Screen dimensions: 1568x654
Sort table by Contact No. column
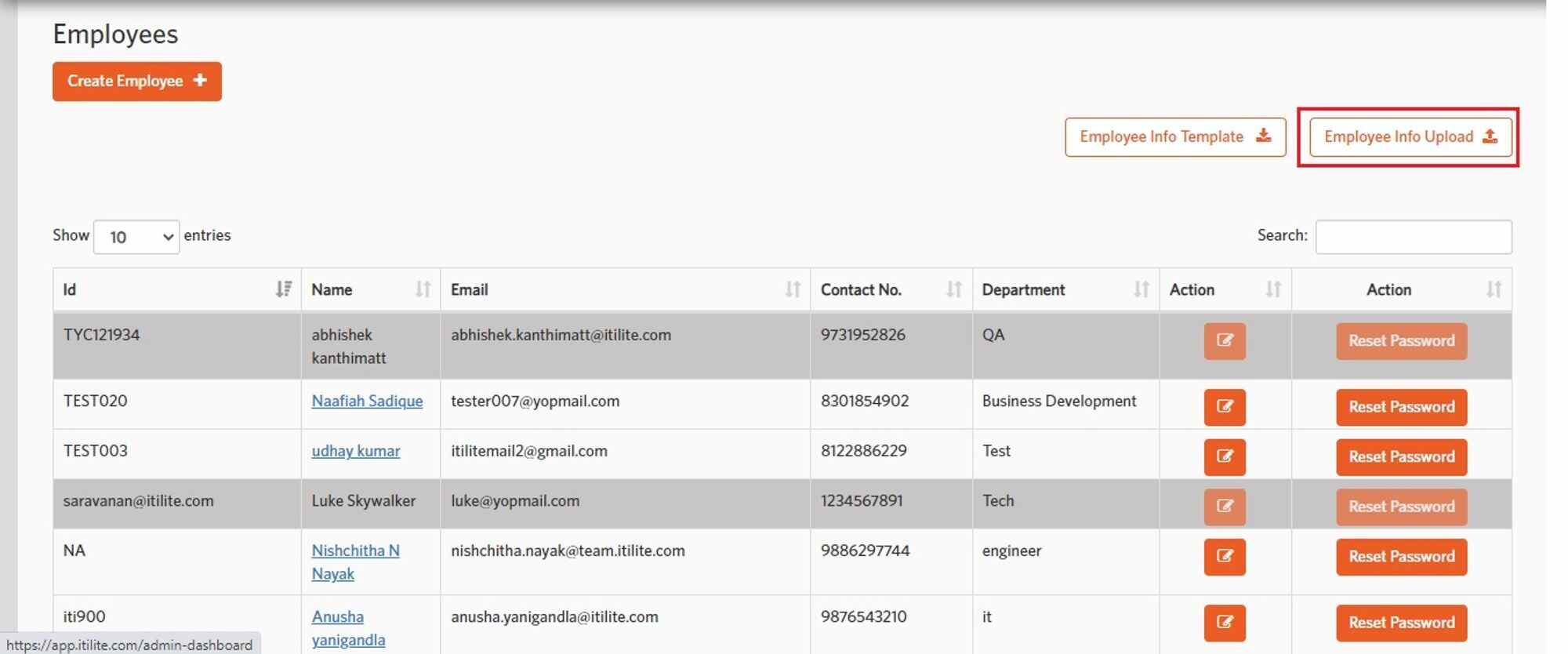tap(953, 289)
